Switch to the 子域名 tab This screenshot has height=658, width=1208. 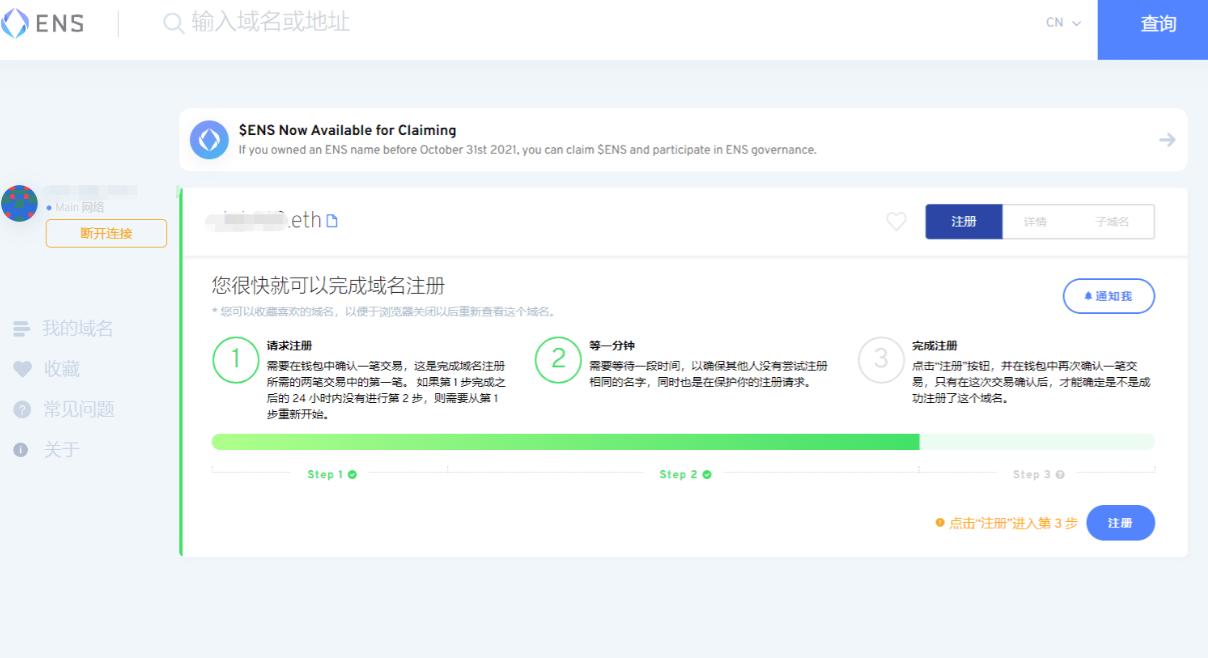(x=1112, y=222)
